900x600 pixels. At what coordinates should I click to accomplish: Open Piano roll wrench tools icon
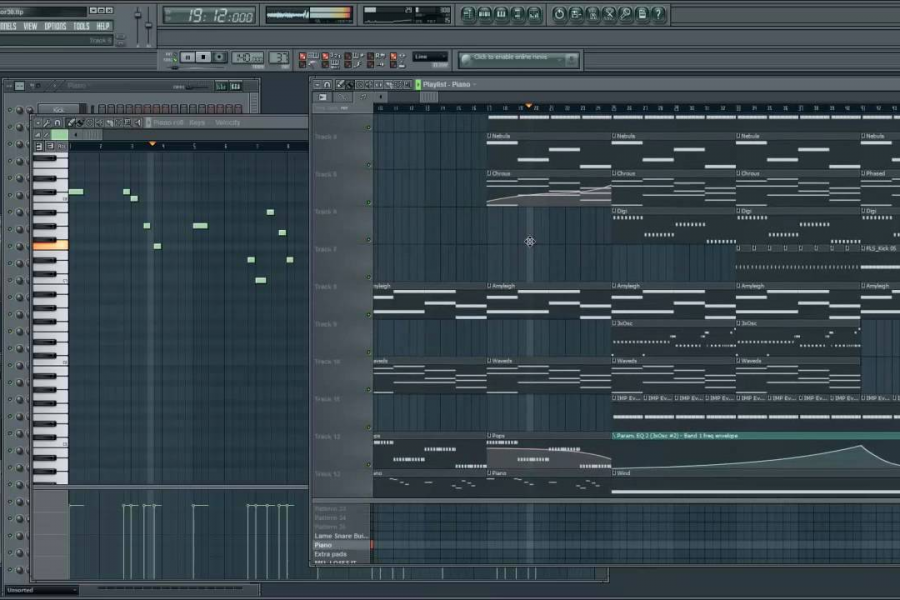[47, 122]
